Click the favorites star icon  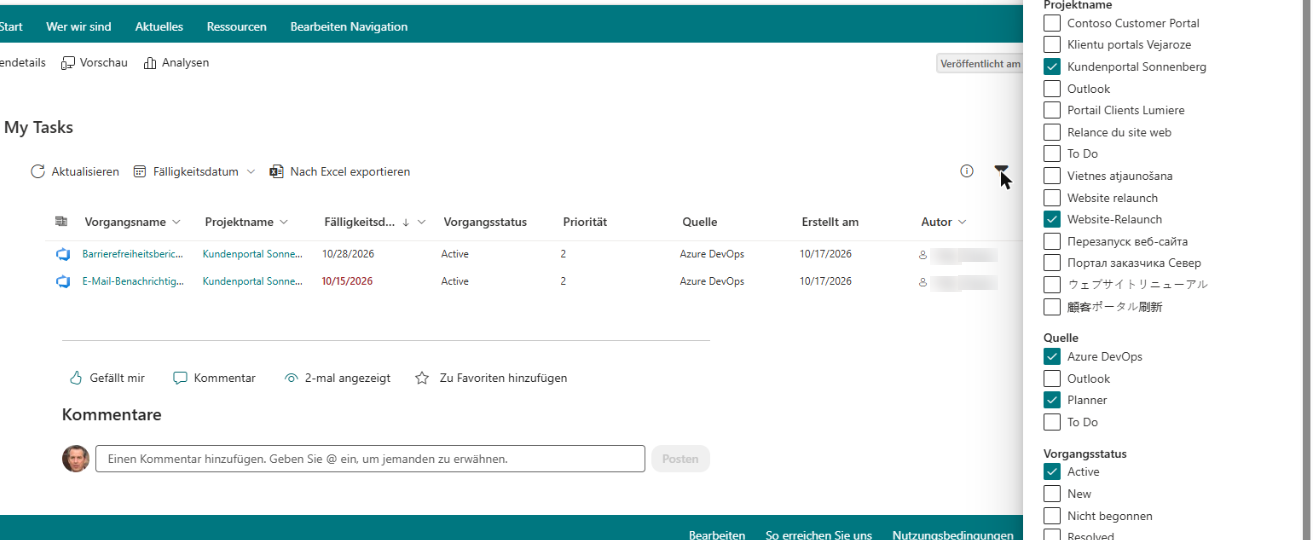point(422,378)
